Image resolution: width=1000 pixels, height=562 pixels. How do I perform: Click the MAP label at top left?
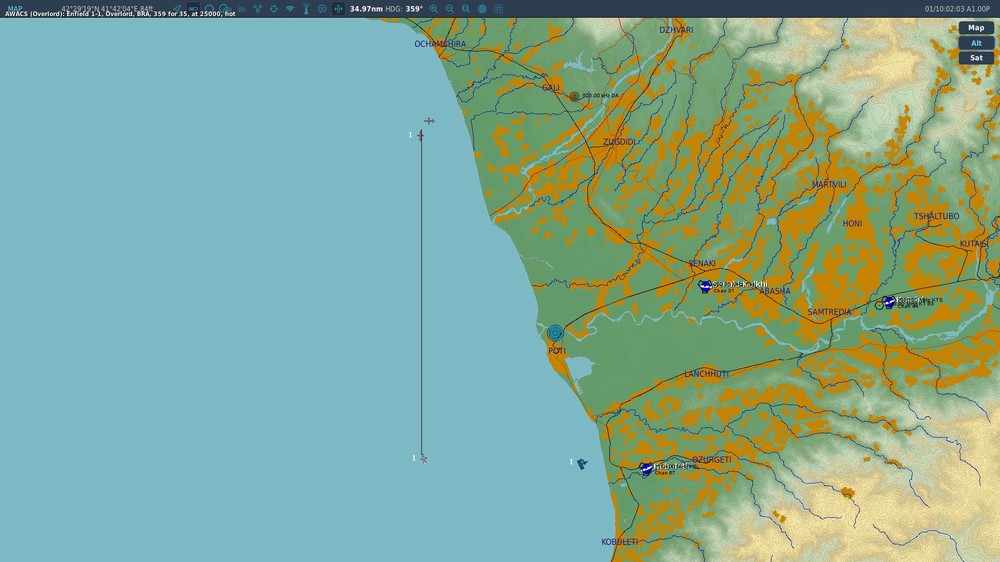pyautogui.click(x=14, y=8)
